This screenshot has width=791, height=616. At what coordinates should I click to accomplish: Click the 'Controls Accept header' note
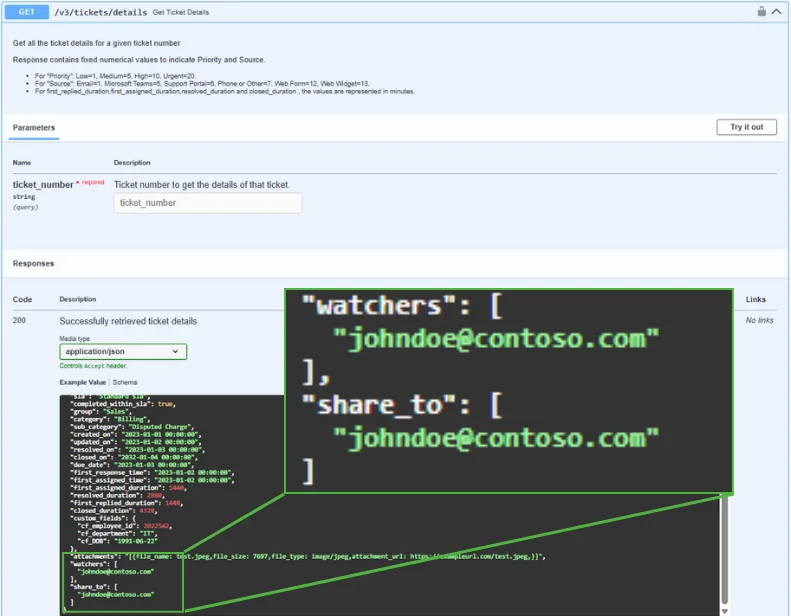pyautogui.click(x=93, y=366)
